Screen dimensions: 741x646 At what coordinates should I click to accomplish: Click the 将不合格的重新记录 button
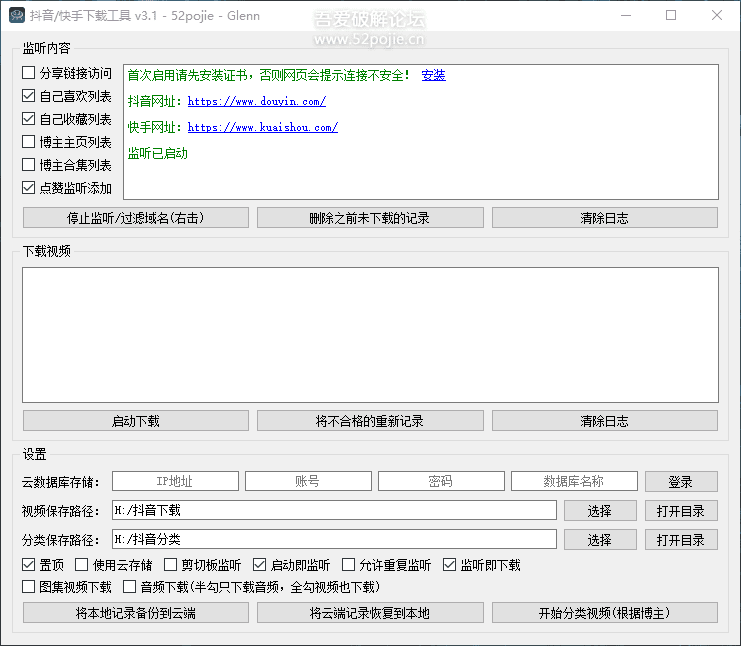370,421
